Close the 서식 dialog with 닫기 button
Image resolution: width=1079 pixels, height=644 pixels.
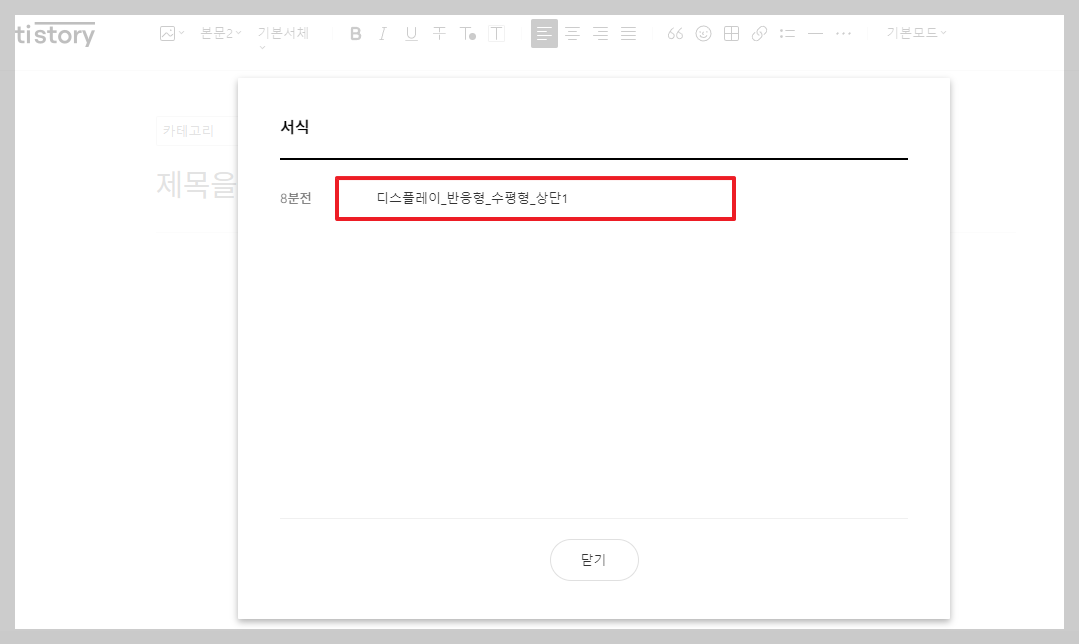click(x=594, y=560)
